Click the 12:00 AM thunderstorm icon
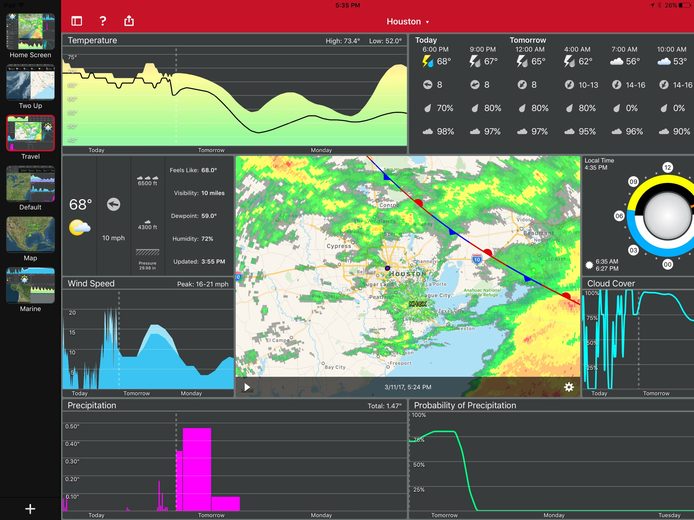Viewport: 694px width, 520px height. click(522, 62)
